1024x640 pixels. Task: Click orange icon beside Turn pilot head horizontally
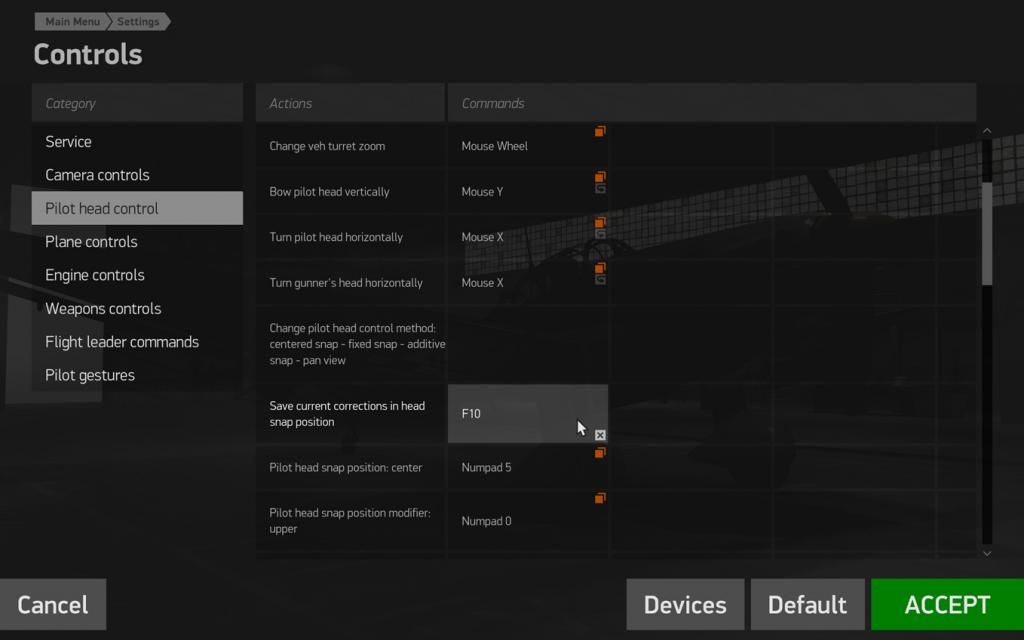[x=600, y=223]
